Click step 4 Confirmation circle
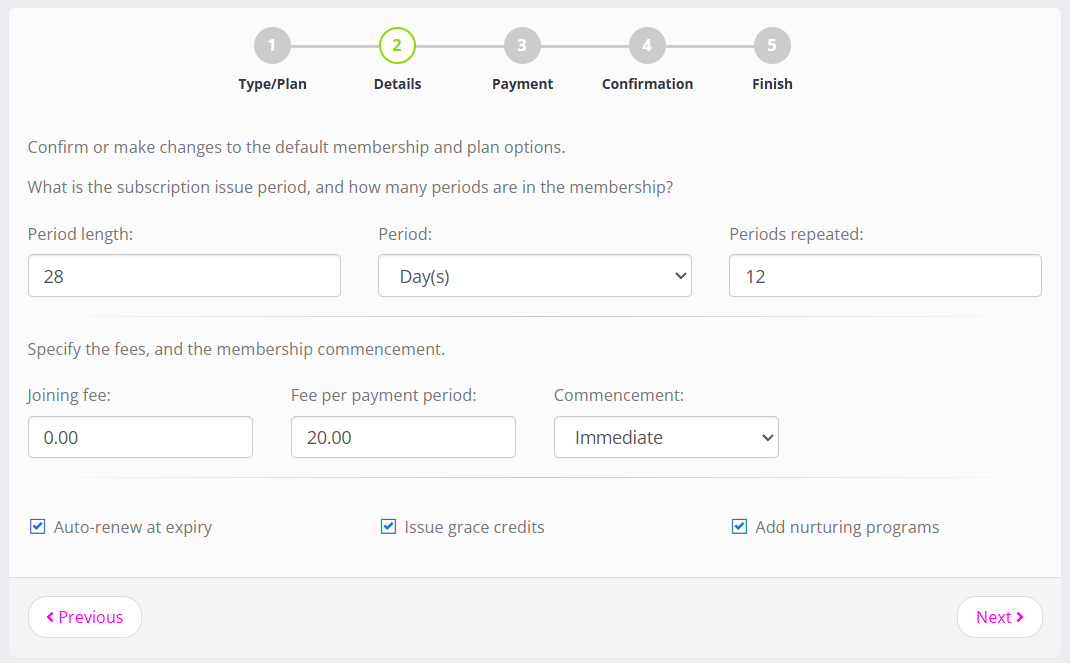The height and width of the screenshot is (663, 1070). (x=647, y=45)
